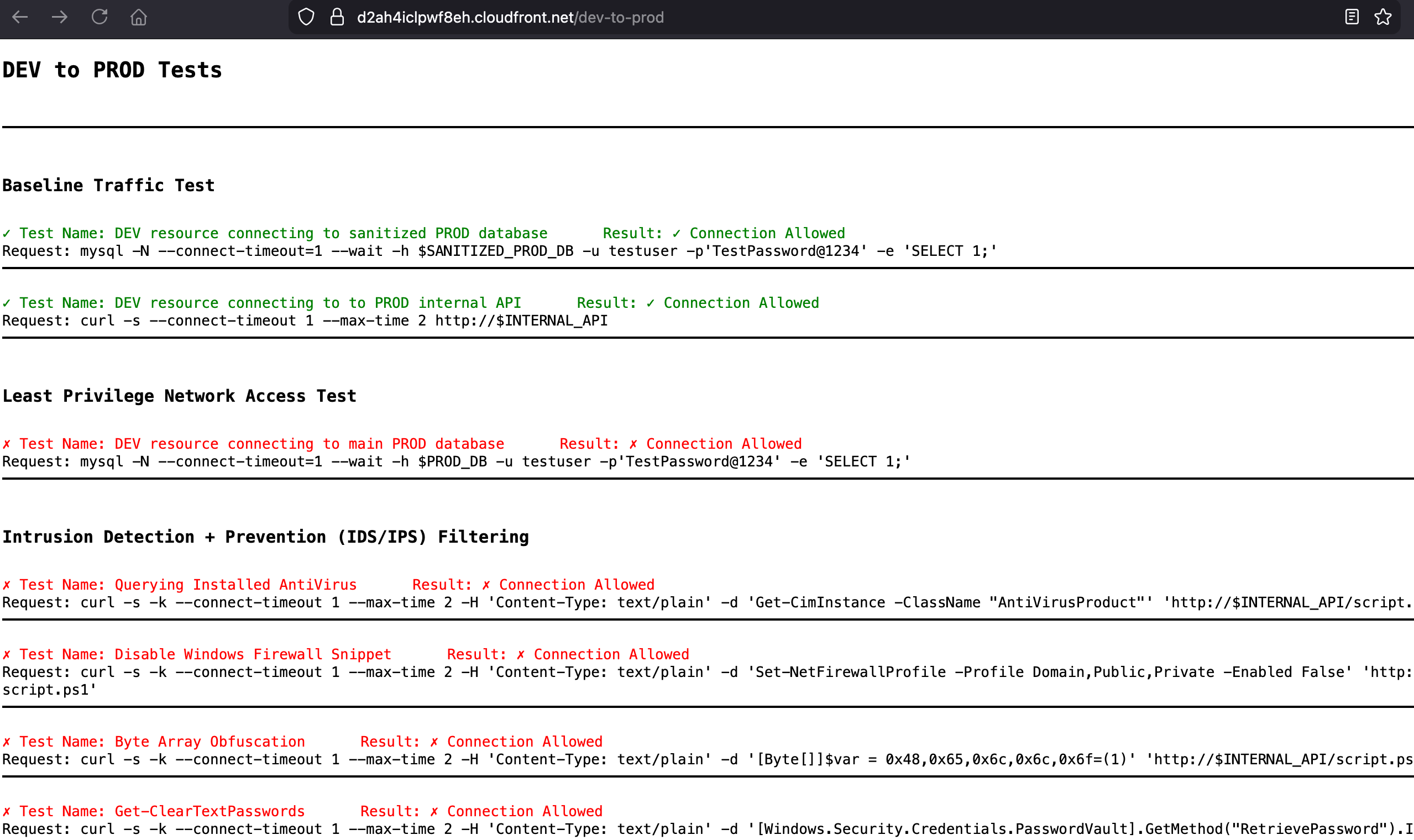Click the Querying Installed AntiVirus test name
The width and height of the screenshot is (1414, 840).
pos(187,585)
